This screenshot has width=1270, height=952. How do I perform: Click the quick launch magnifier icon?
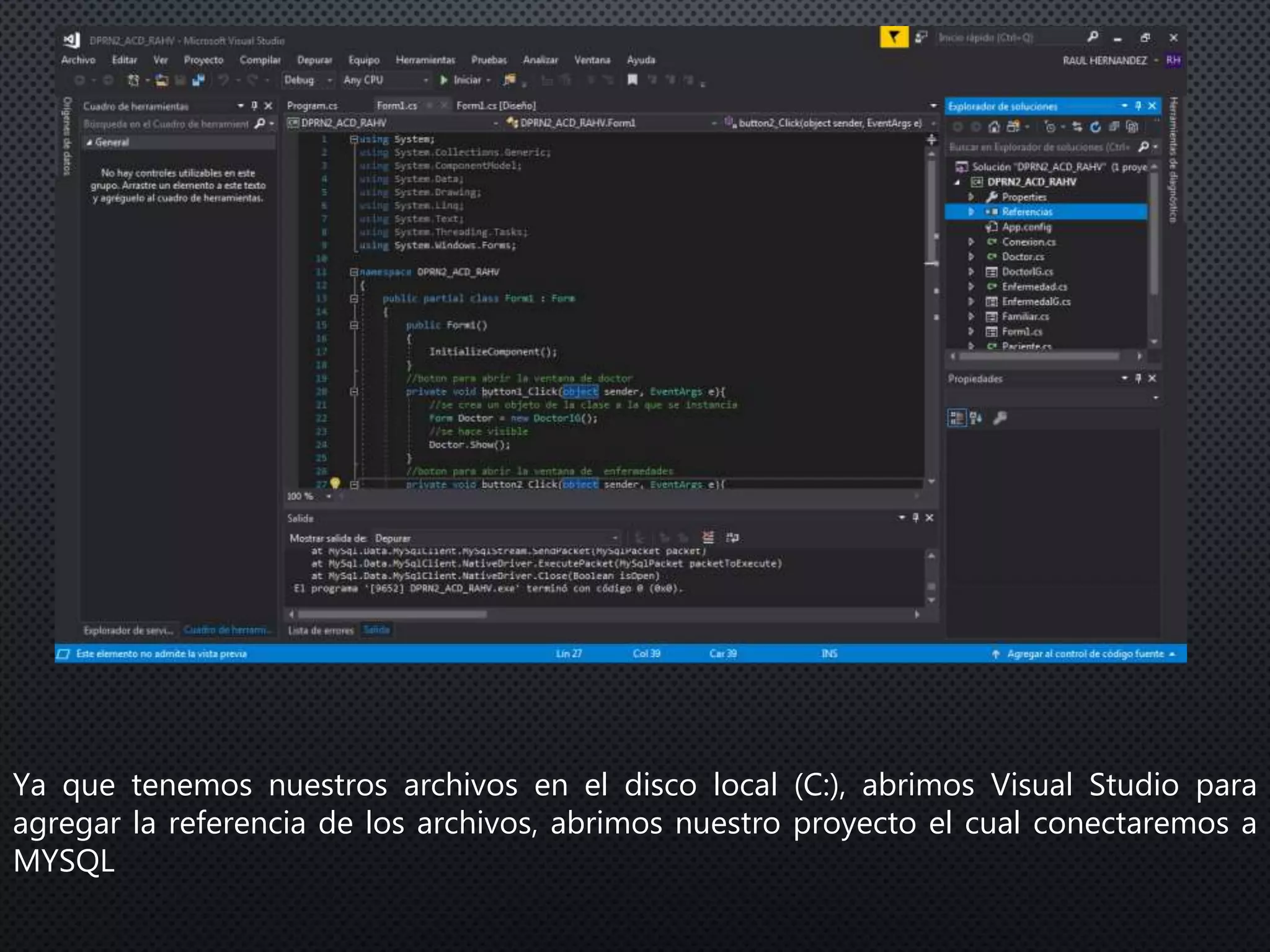pos(1093,37)
